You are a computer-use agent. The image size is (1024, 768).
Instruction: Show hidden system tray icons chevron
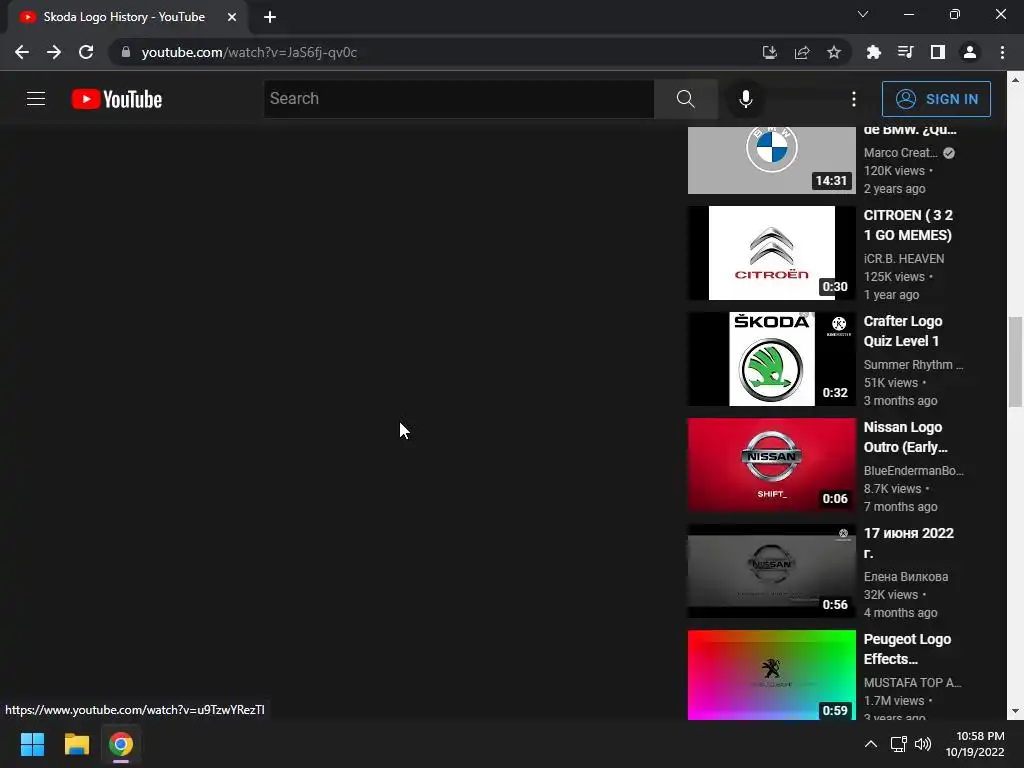click(871, 744)
